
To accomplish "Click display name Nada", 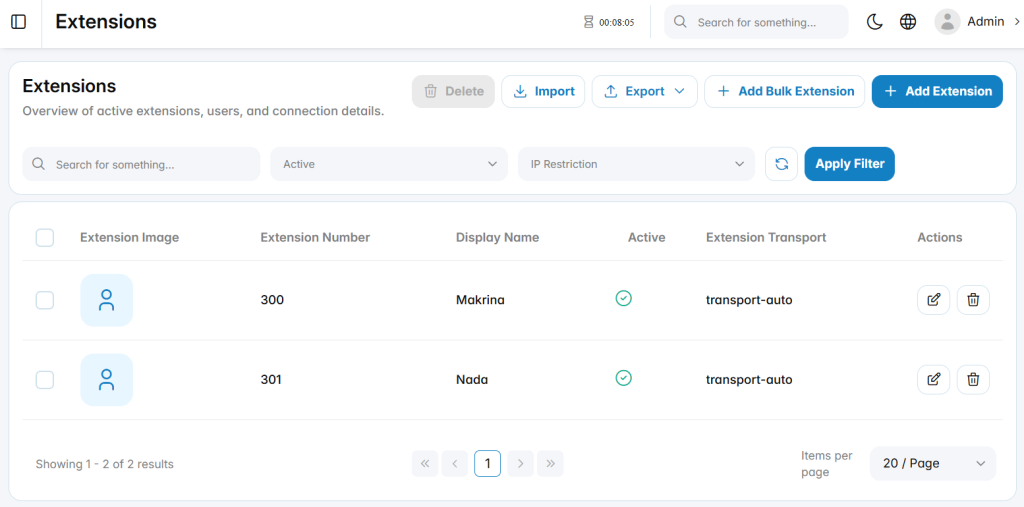I will point(472,380).
